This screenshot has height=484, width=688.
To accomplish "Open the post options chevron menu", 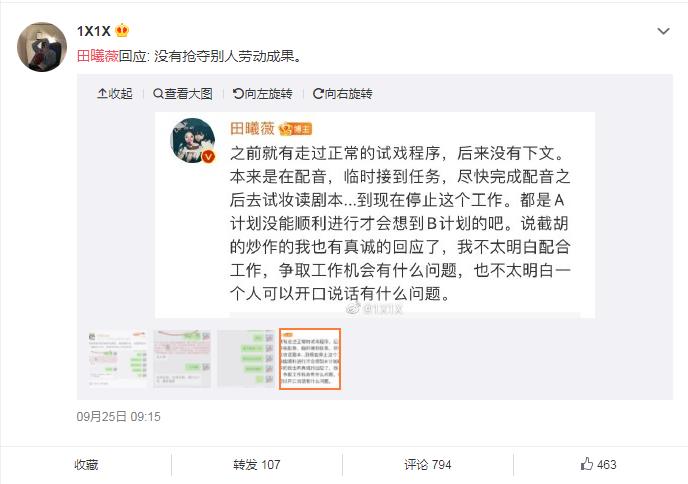I will (663, 31).
